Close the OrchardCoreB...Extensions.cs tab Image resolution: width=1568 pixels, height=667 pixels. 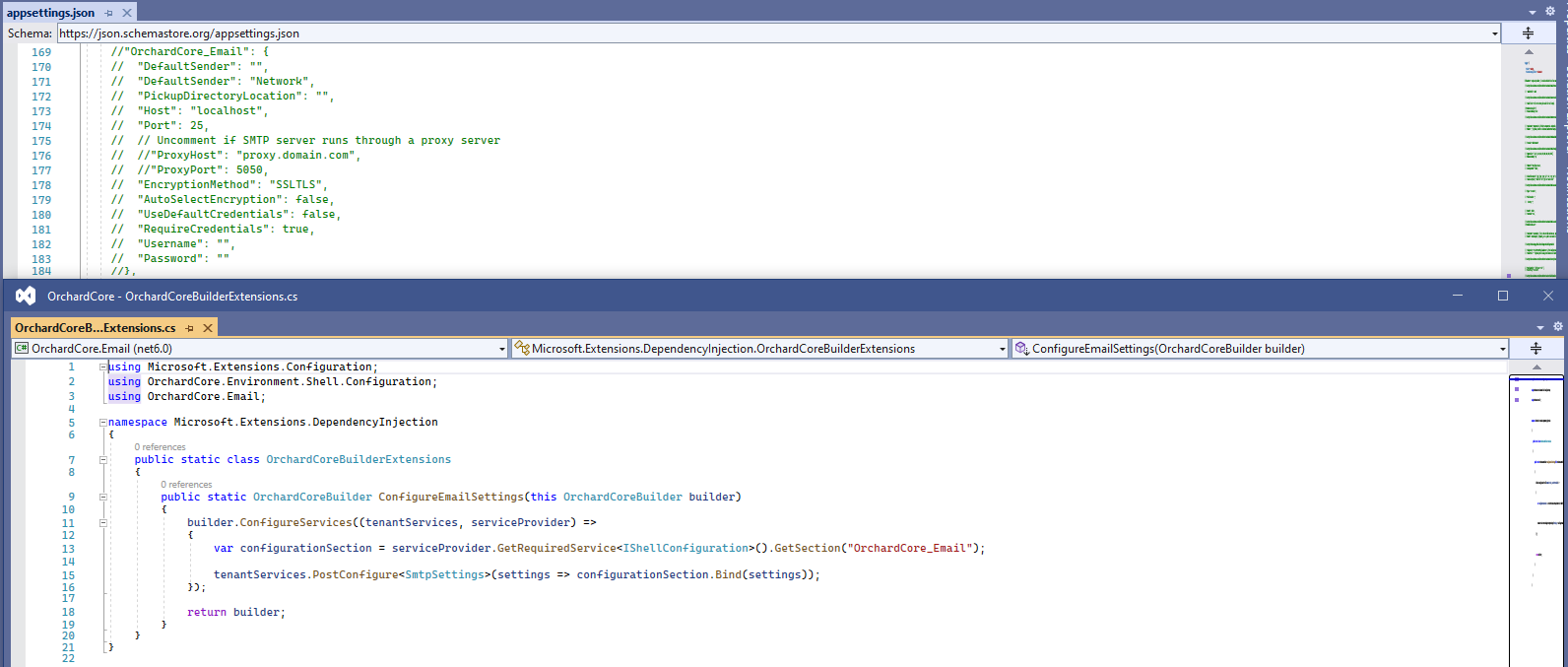(208, 328)
